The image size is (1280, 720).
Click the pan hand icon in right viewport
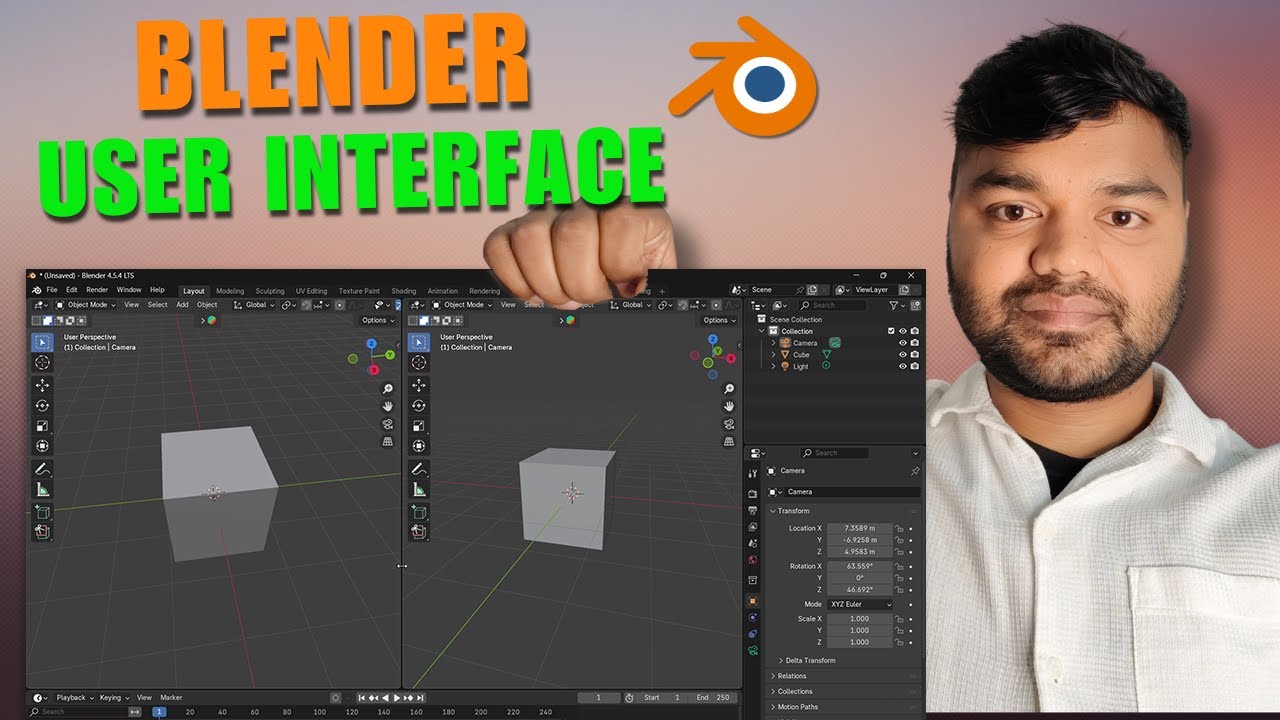click(x=729, y=406)
